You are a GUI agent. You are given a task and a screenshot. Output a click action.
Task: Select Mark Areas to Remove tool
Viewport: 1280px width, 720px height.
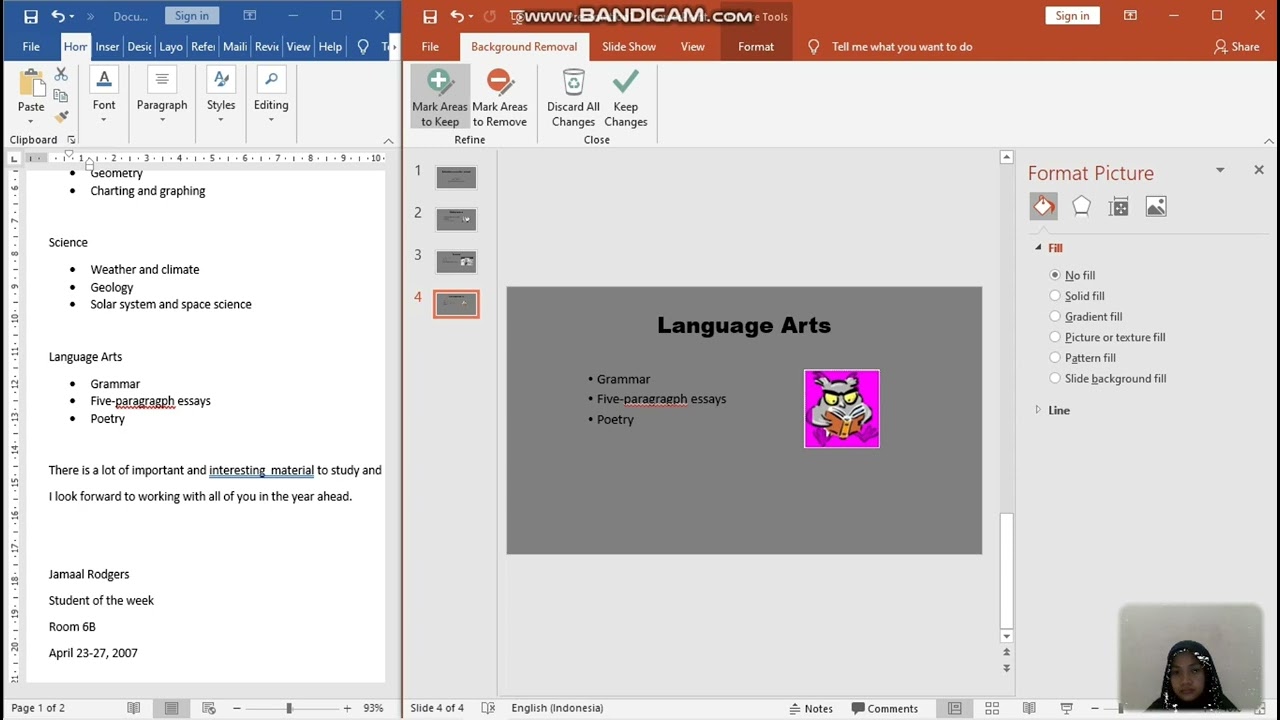click(499, 98)
